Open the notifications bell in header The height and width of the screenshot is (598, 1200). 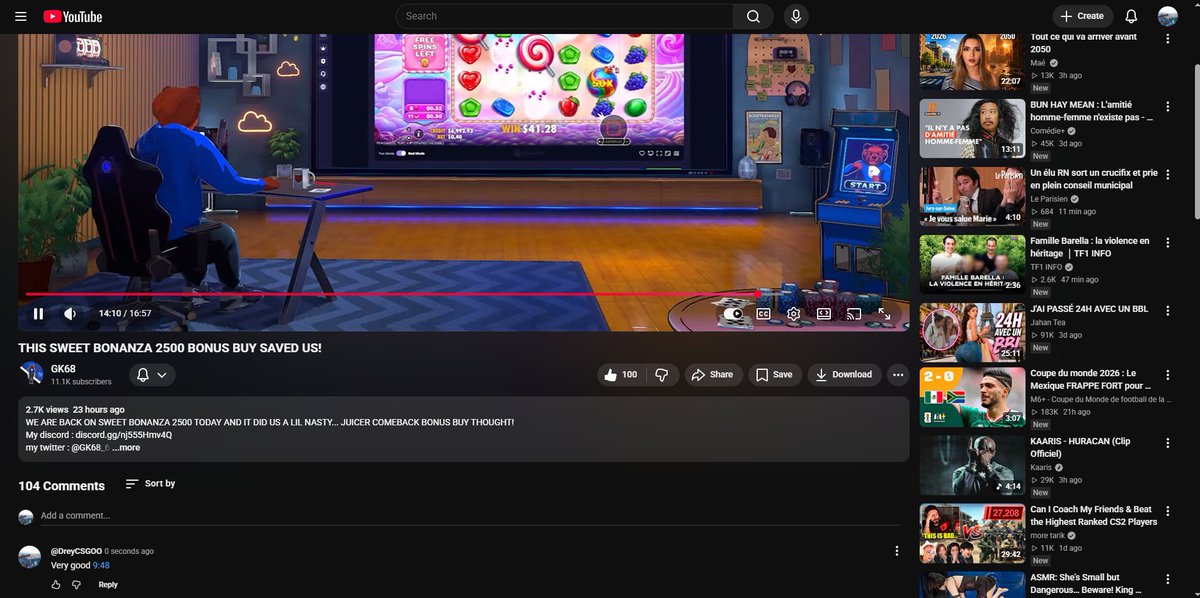click(x=1131, y=16)
